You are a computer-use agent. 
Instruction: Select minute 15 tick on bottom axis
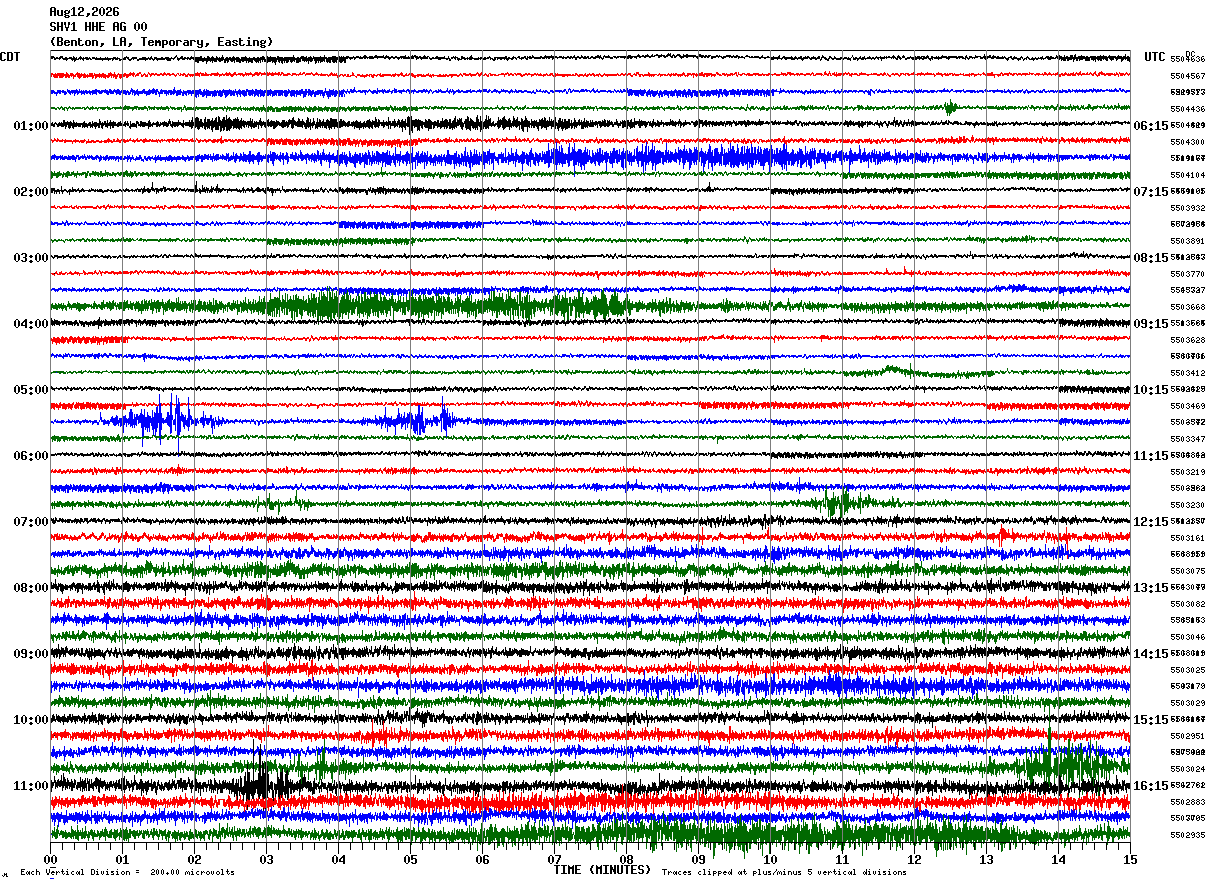pos(1130,859)
